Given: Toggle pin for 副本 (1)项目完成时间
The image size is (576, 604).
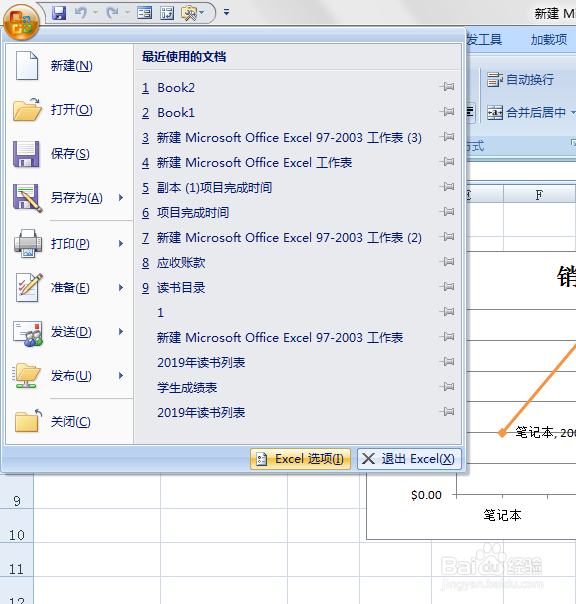Looking at the screenshot, I should click(x=447, y=186).
